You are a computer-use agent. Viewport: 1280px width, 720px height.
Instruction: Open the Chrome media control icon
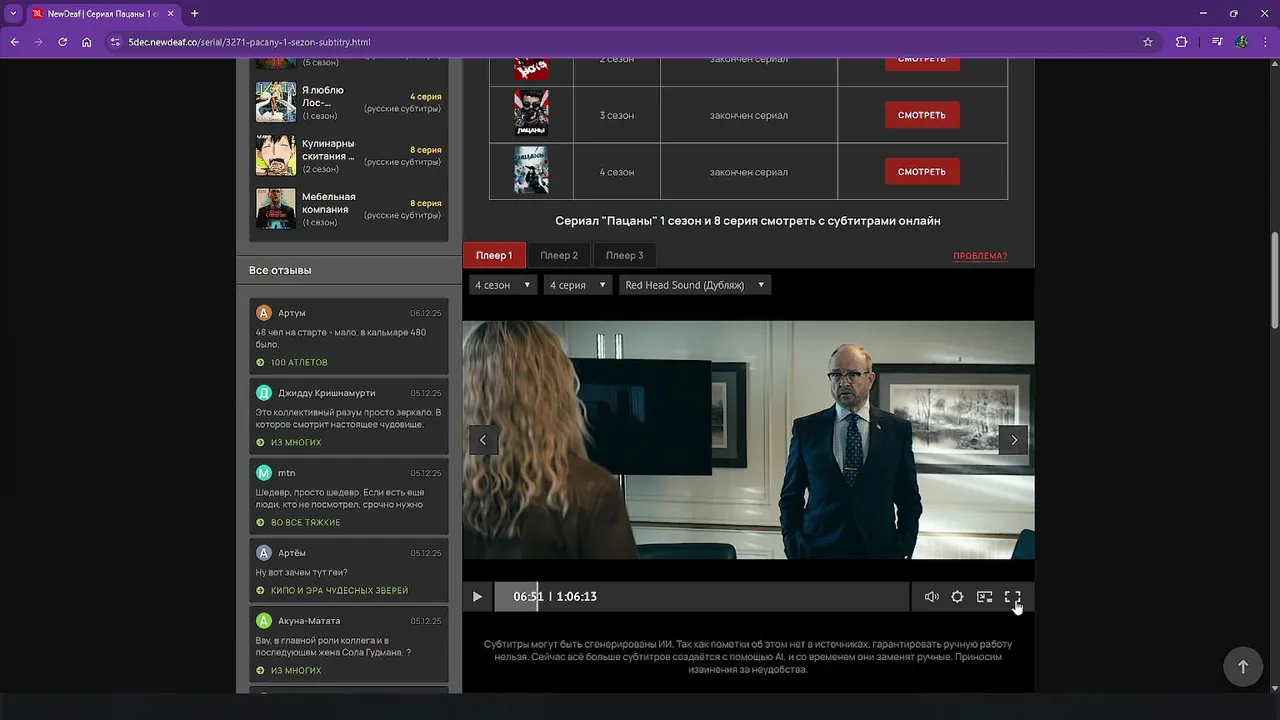tap(1217, 42)
